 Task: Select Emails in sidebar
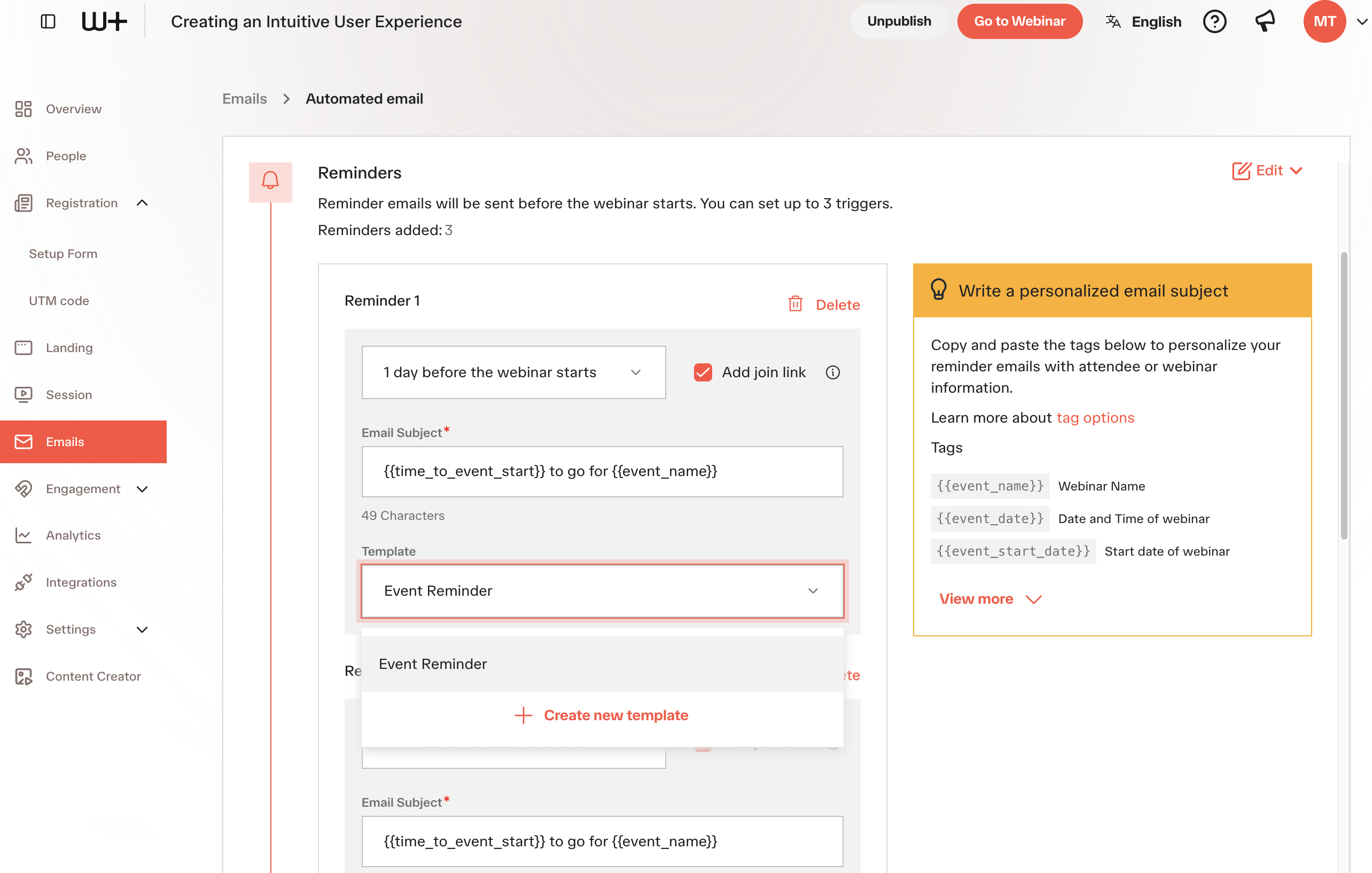point(83,442)
